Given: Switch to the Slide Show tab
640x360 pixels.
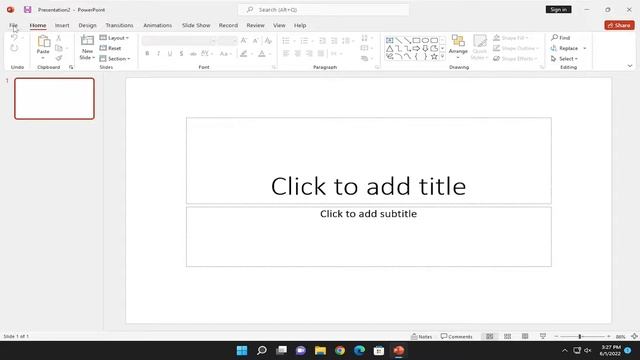Looking at the screenshot, I should (196, 25).
